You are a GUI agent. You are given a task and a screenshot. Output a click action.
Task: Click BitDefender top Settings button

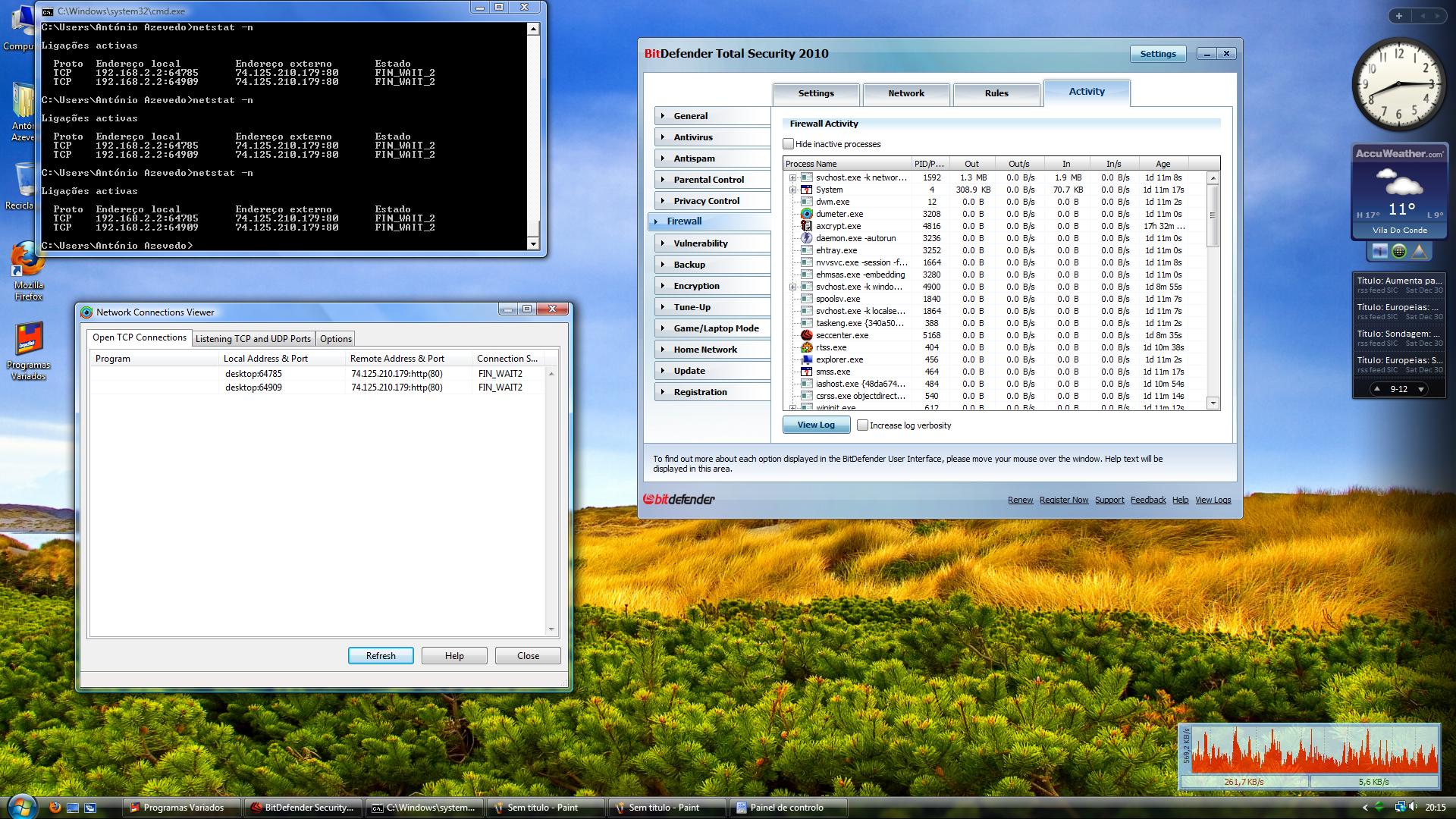click(1158, 54)
